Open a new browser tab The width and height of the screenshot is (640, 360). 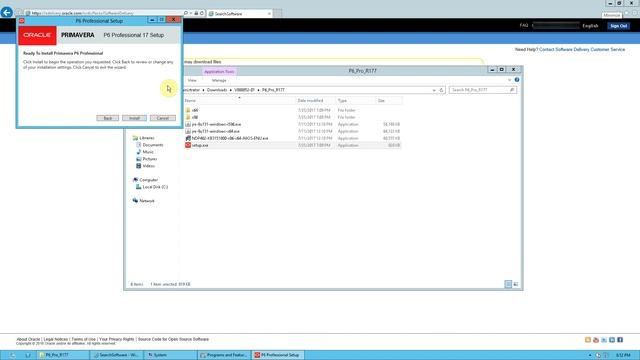coord(278,13)
